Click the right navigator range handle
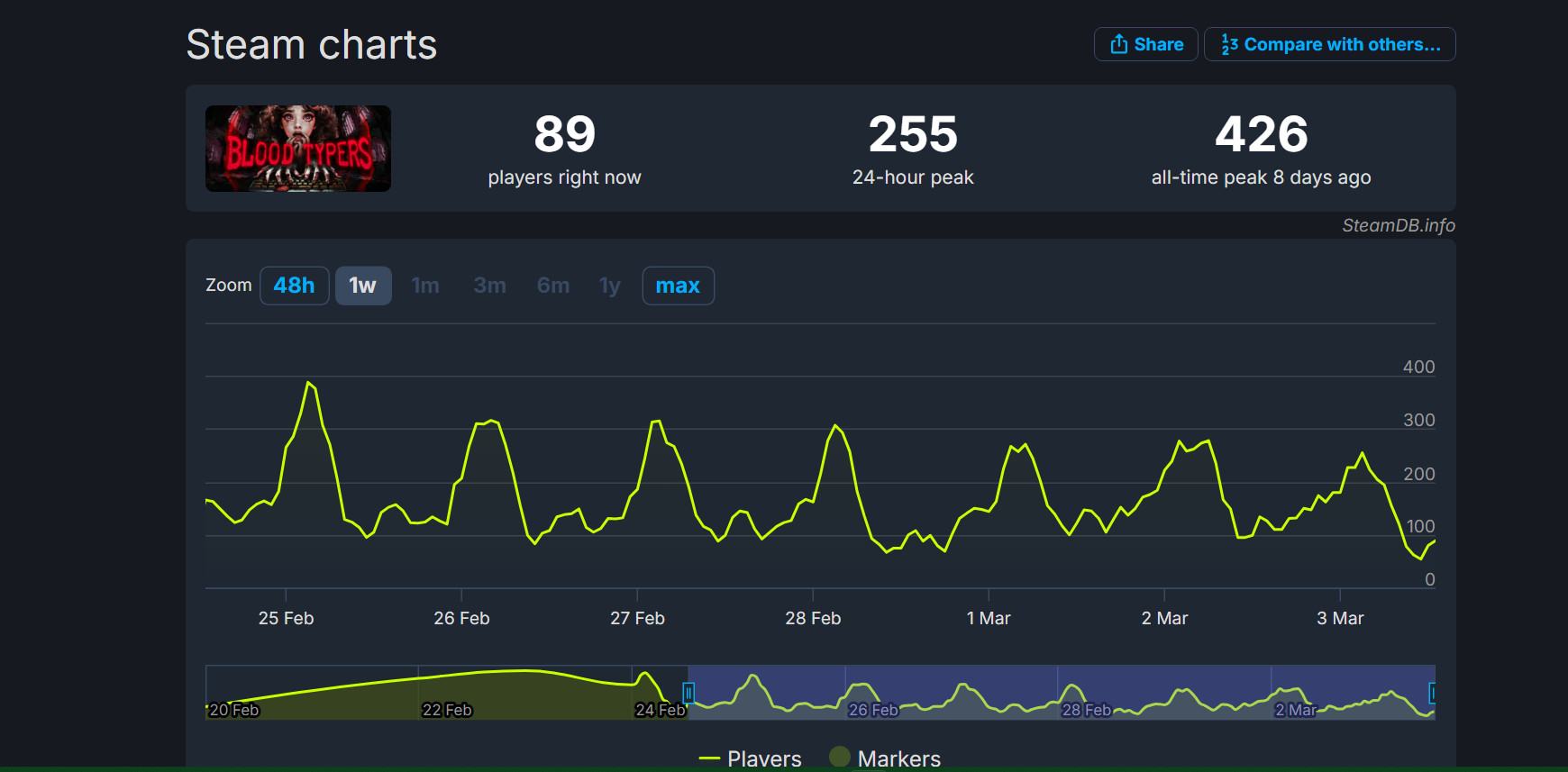This screenshot has height=772, width=1568. 1432,693
